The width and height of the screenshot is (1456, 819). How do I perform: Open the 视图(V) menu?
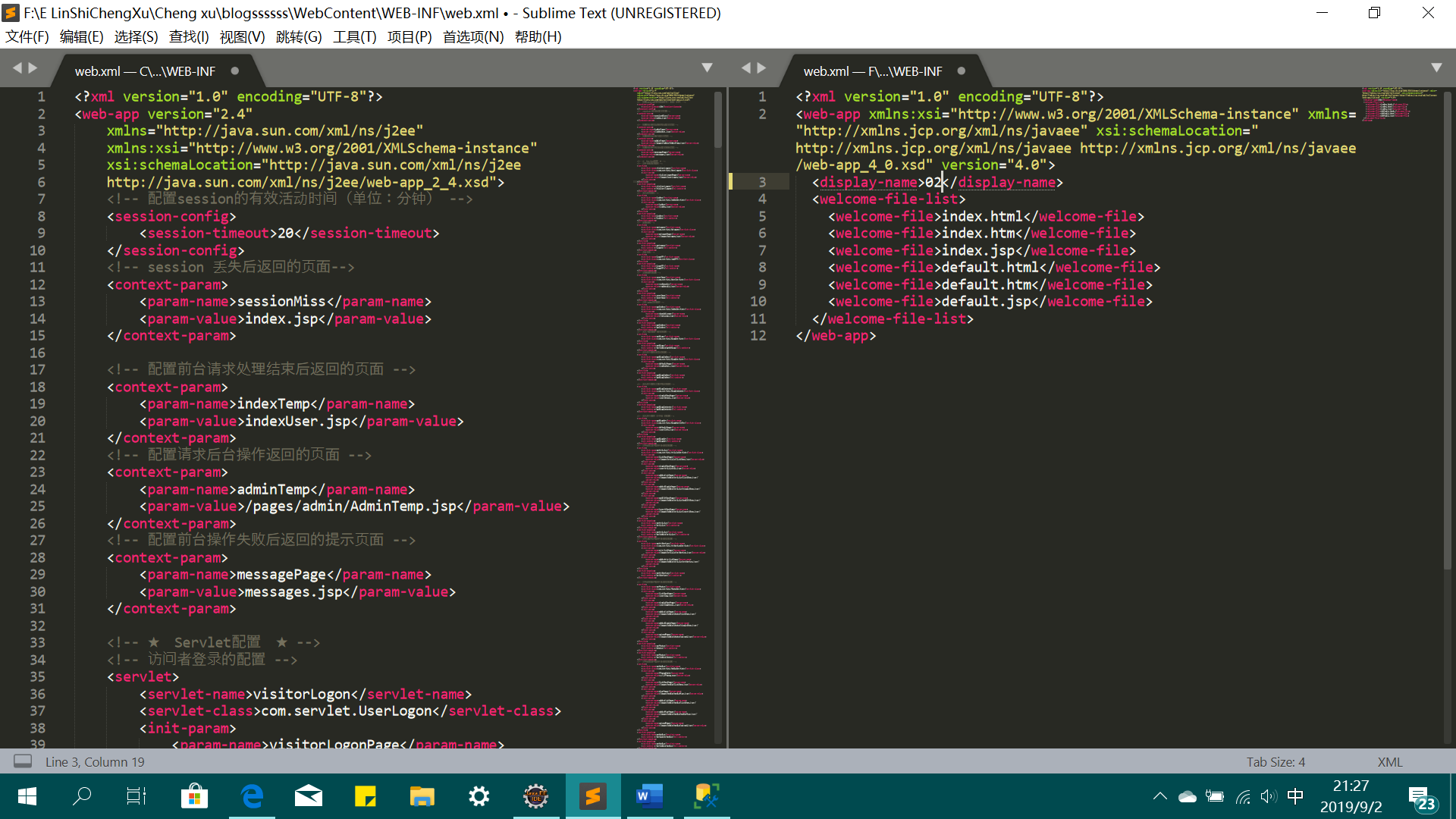(x=243, y=36)
